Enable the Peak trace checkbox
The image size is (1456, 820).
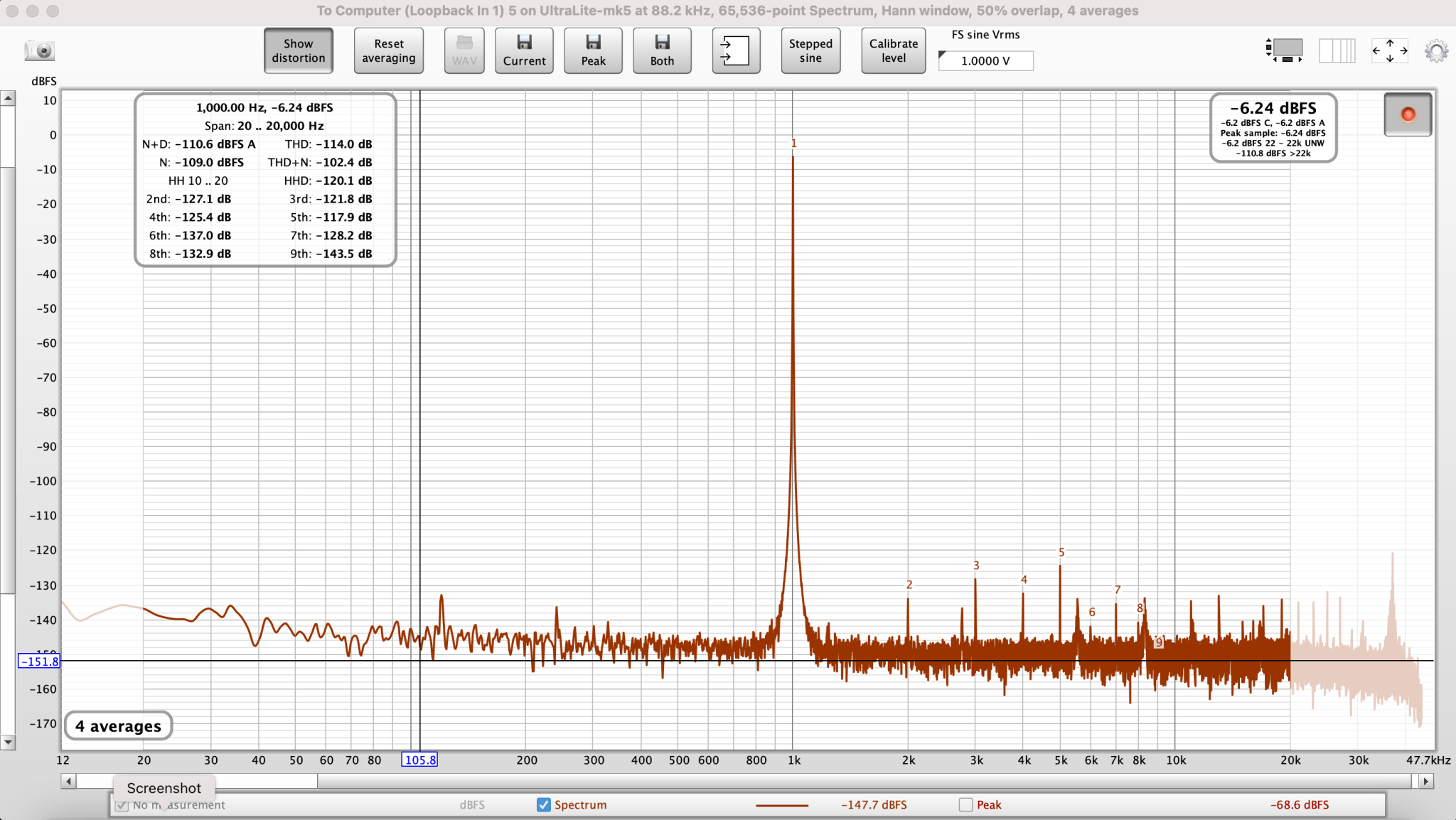(x=965, y=804)
